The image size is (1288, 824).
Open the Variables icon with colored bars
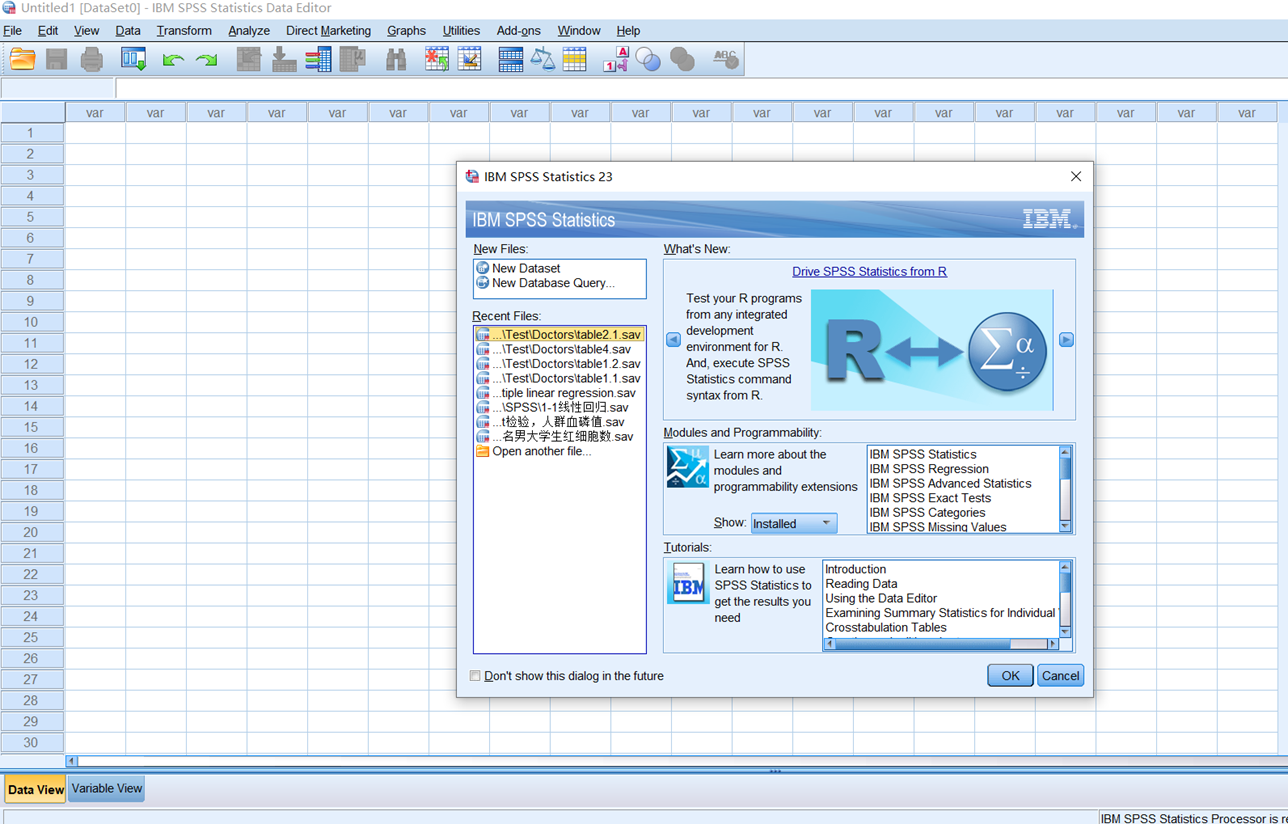point(318,60)
